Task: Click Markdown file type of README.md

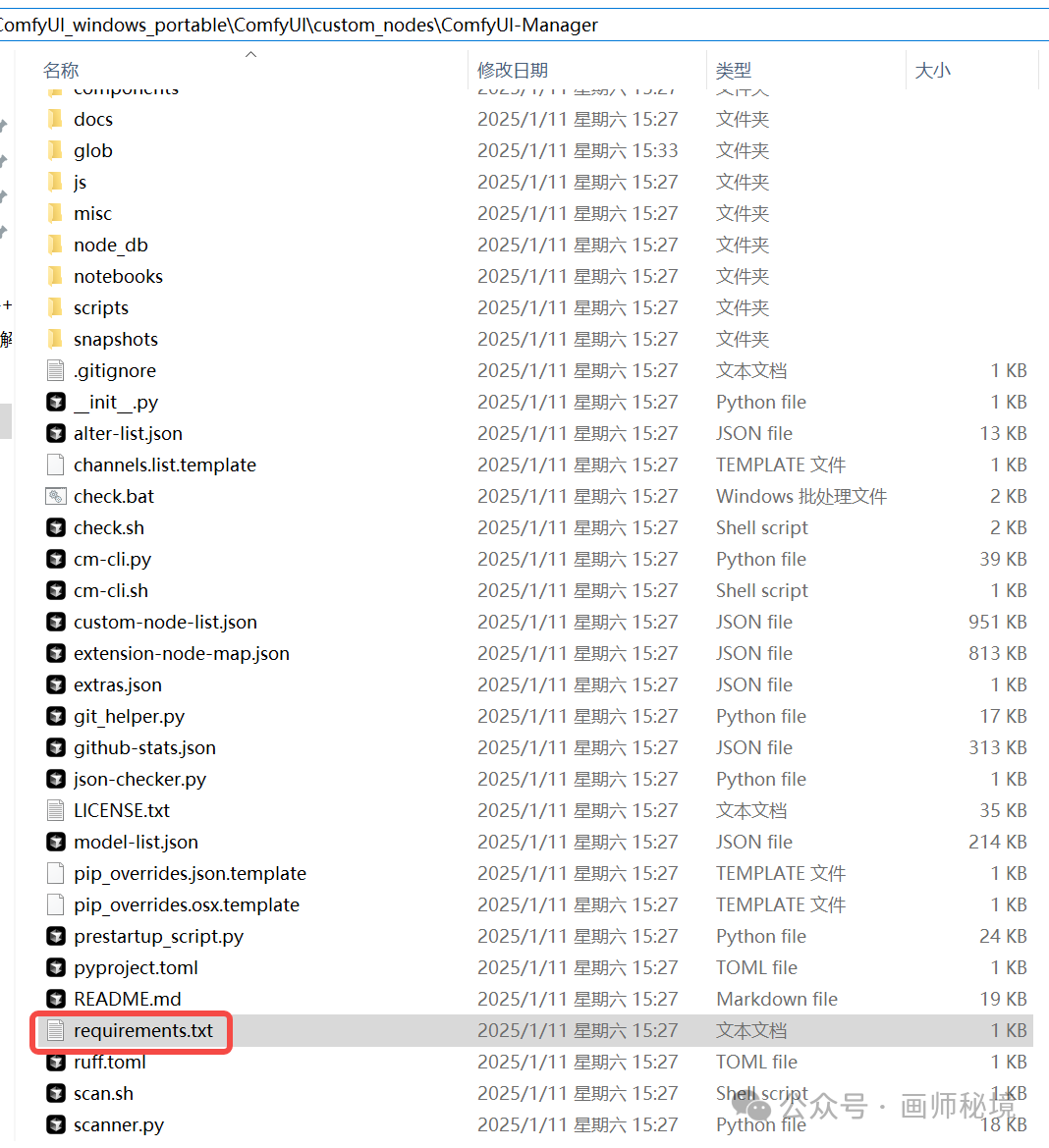Action: point(777,1000)
